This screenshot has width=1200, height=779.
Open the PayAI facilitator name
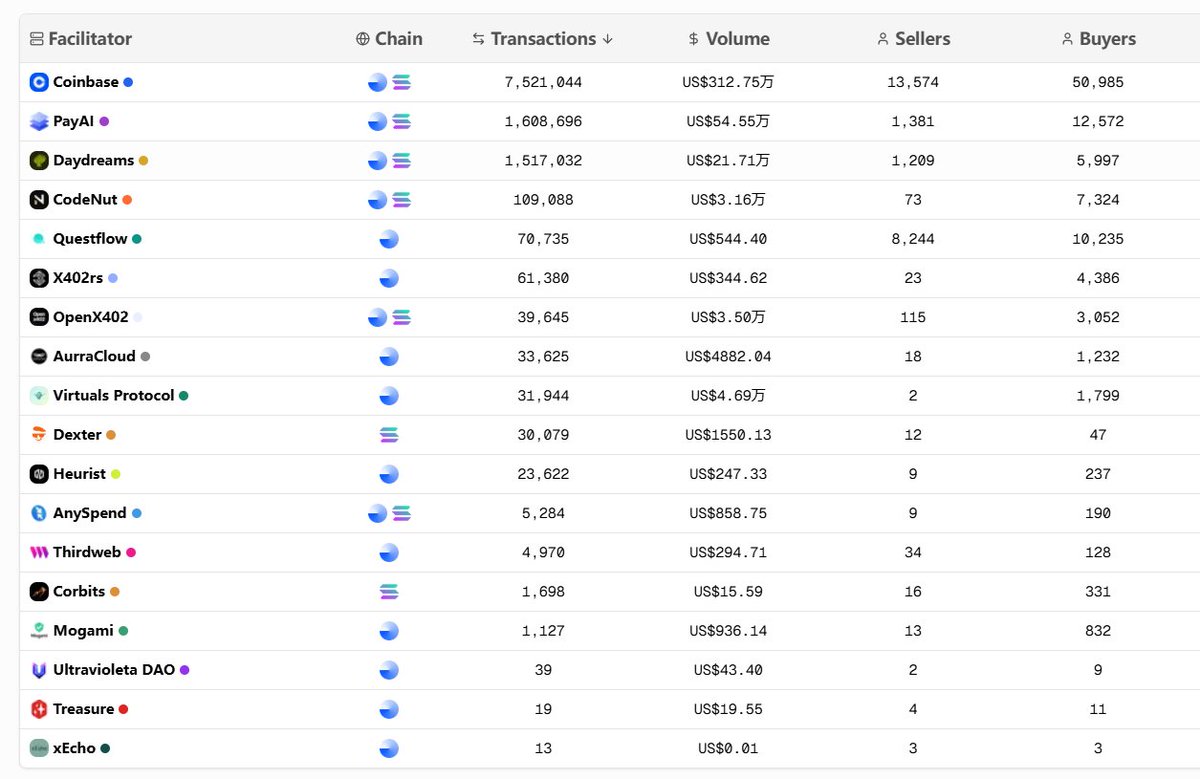coord(74,121)
